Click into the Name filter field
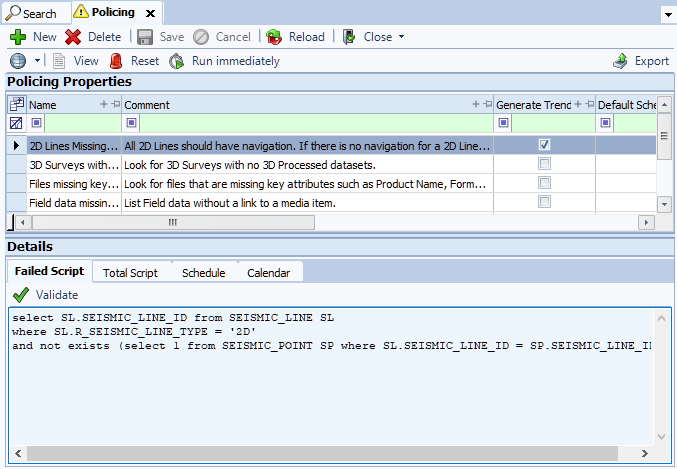This screenshot has height=469, width=677. coord(83,123)
